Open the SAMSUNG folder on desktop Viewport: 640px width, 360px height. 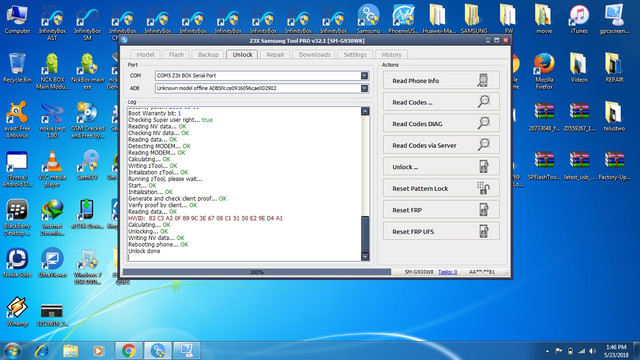(x=474, y=20)
